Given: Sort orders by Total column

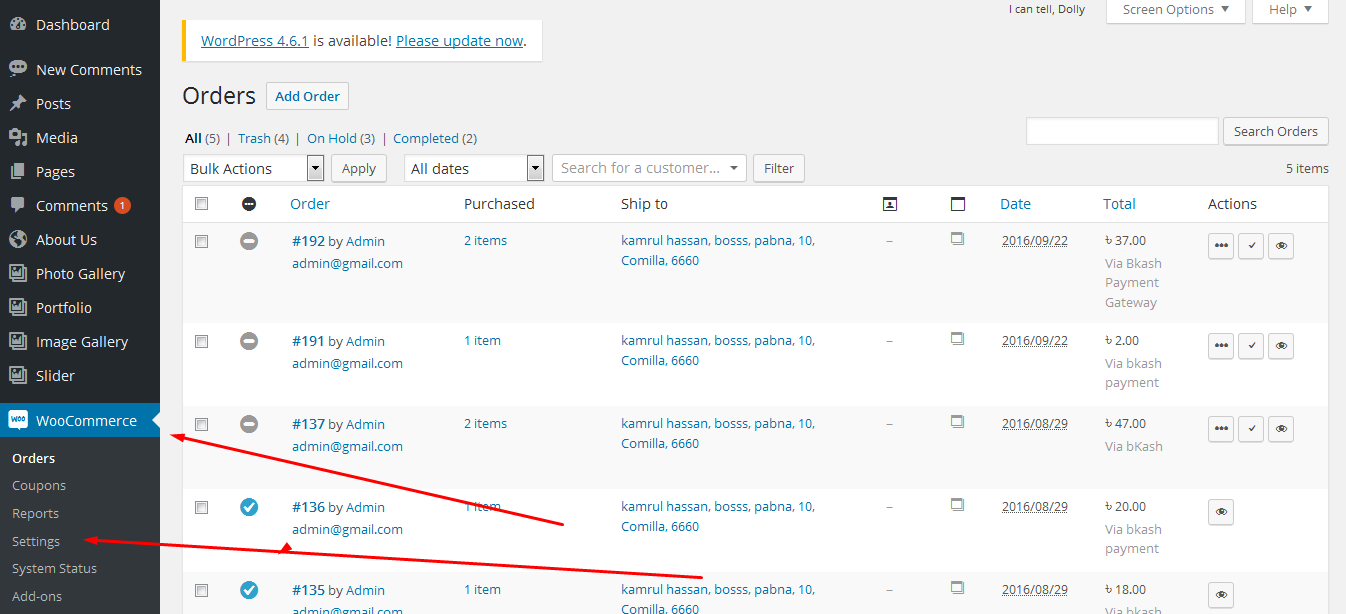Looking at the screenshot, I should [1119, 204].
